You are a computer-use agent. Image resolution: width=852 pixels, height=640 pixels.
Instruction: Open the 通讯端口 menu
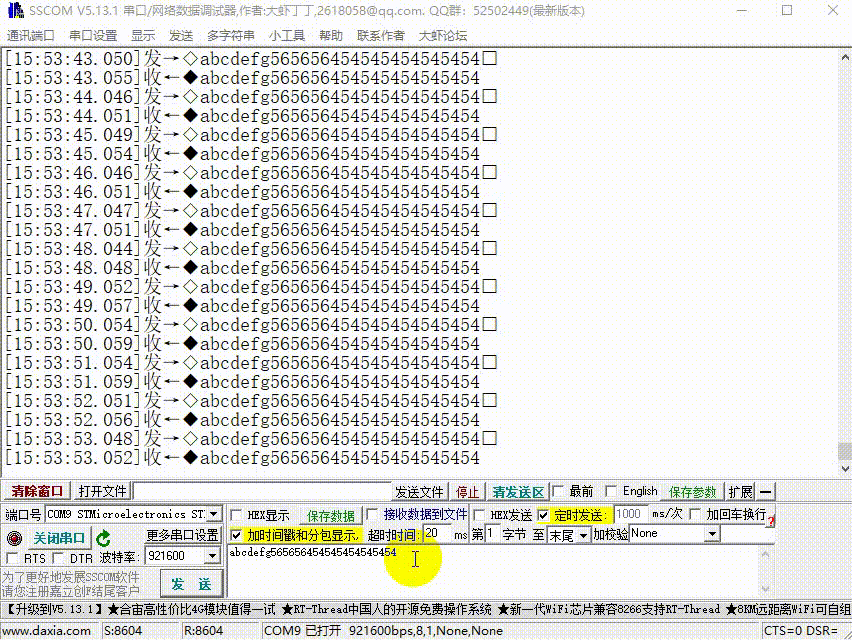[30, 35]
